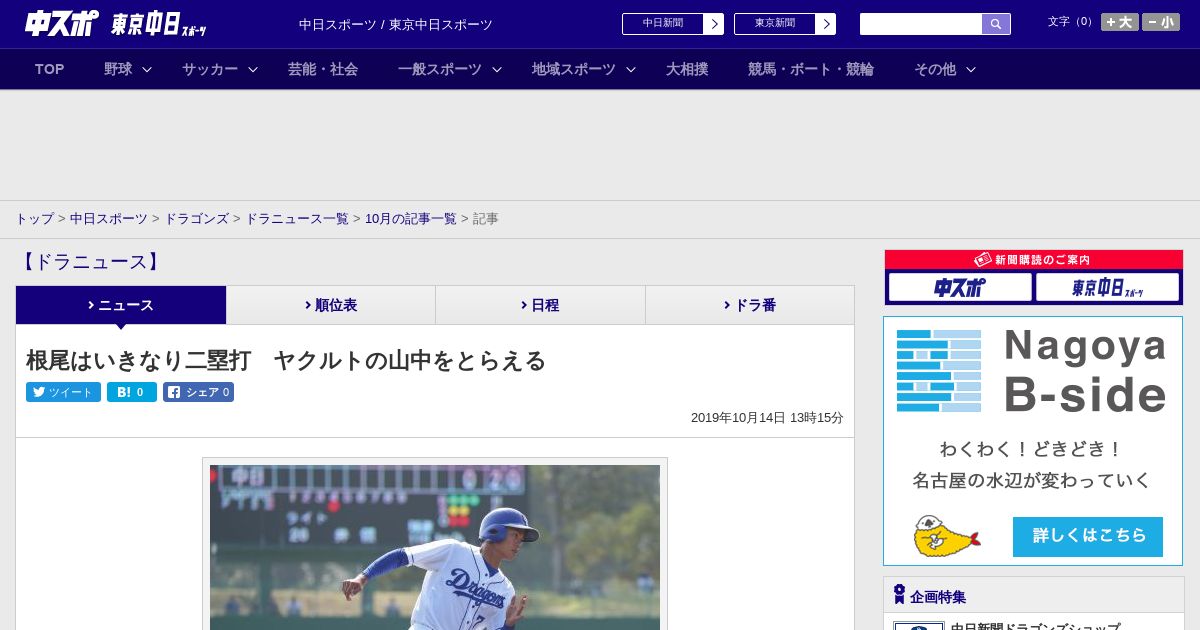Click the 中日スポーツ breadcrumb link
Viewport: 1200px width, 630px height.
(109, 219)
